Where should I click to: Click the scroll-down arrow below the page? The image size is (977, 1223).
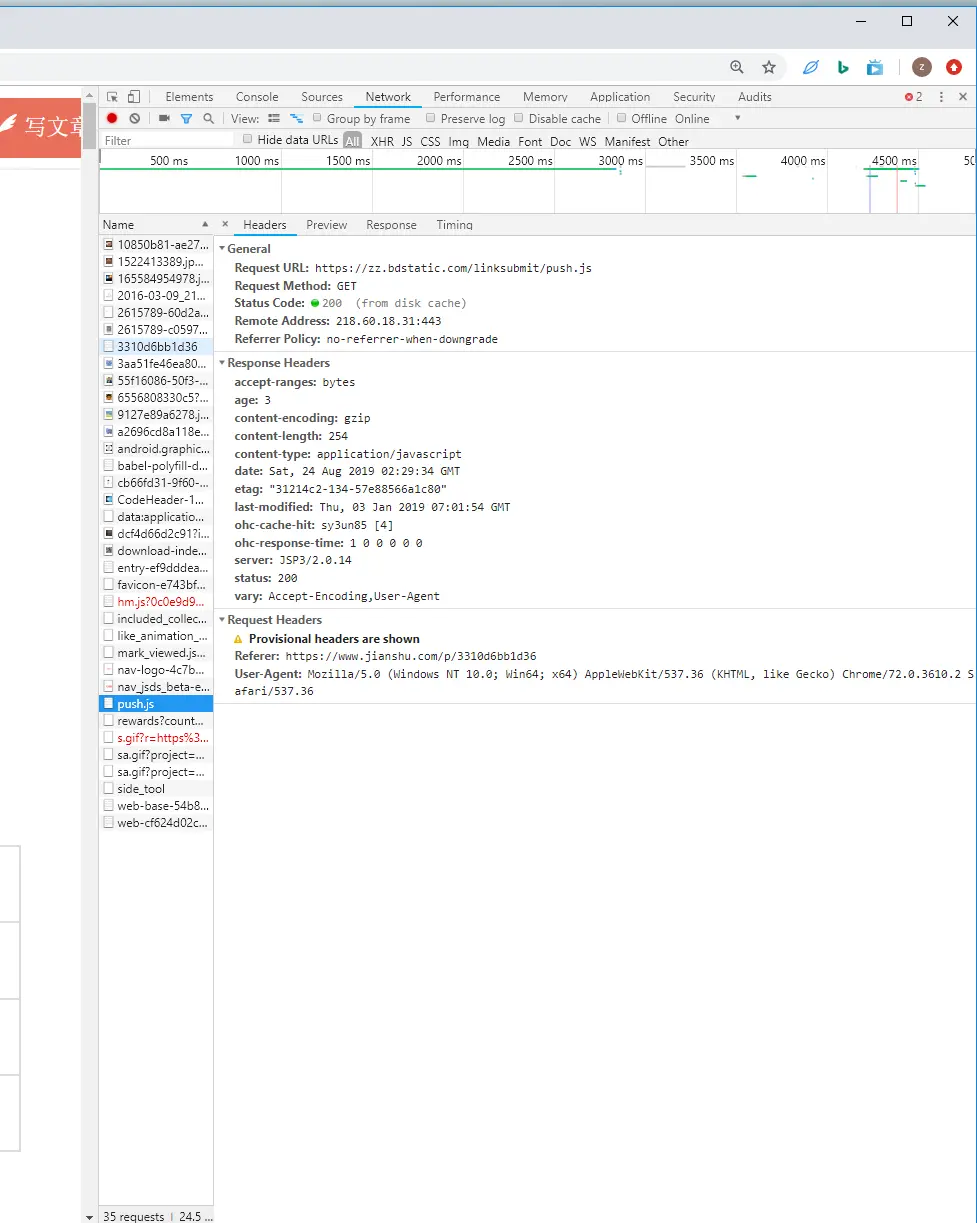(89, 1216)
